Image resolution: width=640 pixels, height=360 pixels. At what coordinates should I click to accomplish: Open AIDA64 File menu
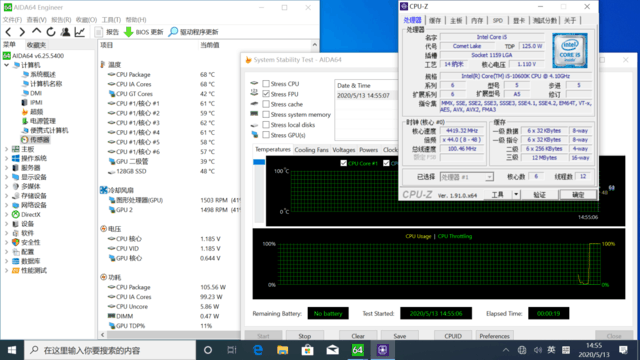(x=12, y=20)
